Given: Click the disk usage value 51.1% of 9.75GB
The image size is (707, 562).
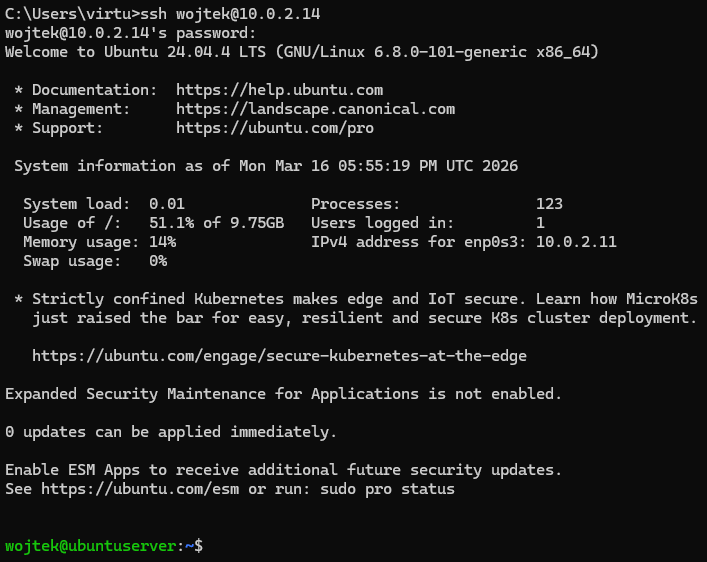Looking at the screenshot, I should point(216,223).
